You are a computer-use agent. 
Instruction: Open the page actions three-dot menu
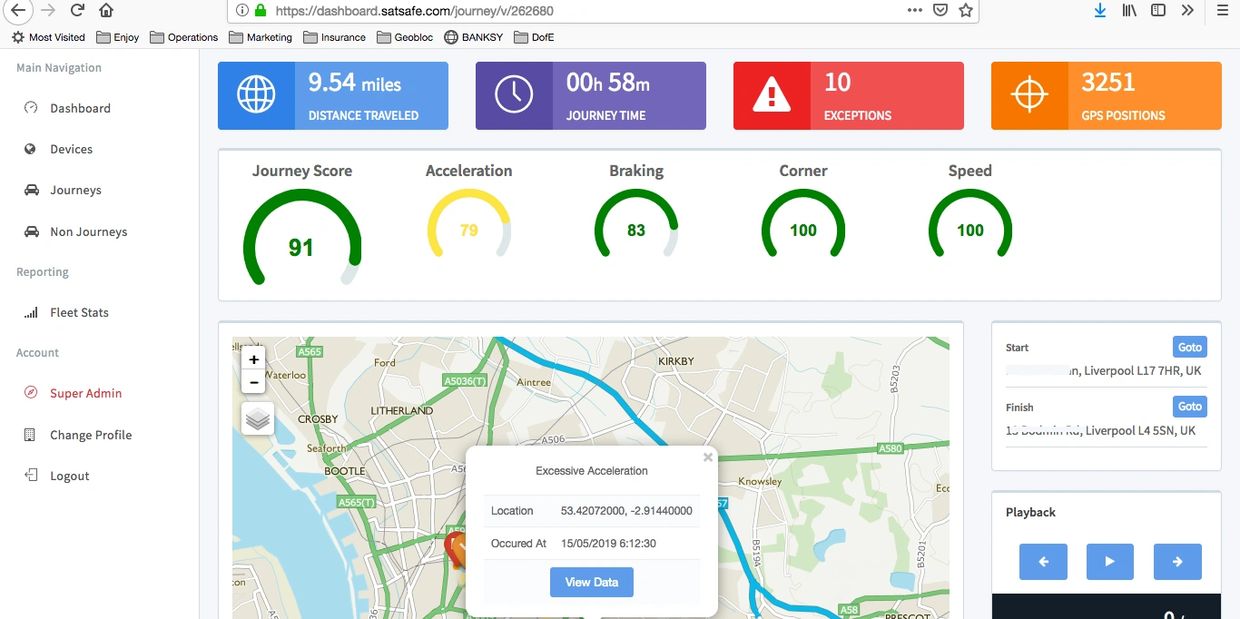pos(915,11)
